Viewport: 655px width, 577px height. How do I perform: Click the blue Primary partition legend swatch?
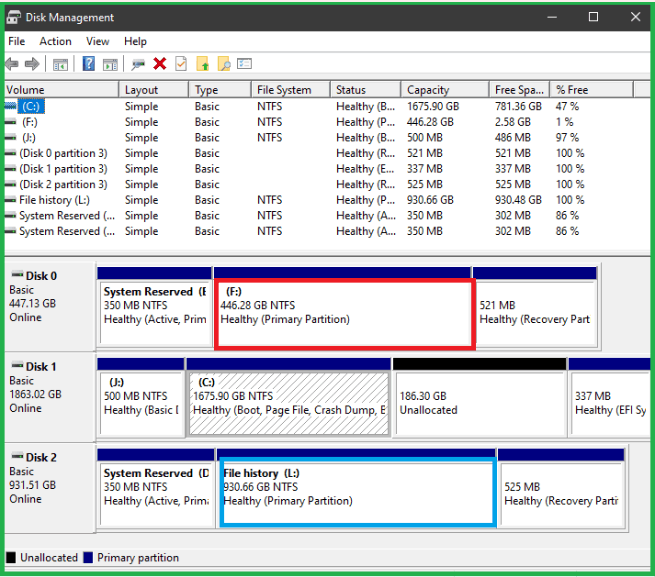tap(88, 557)
